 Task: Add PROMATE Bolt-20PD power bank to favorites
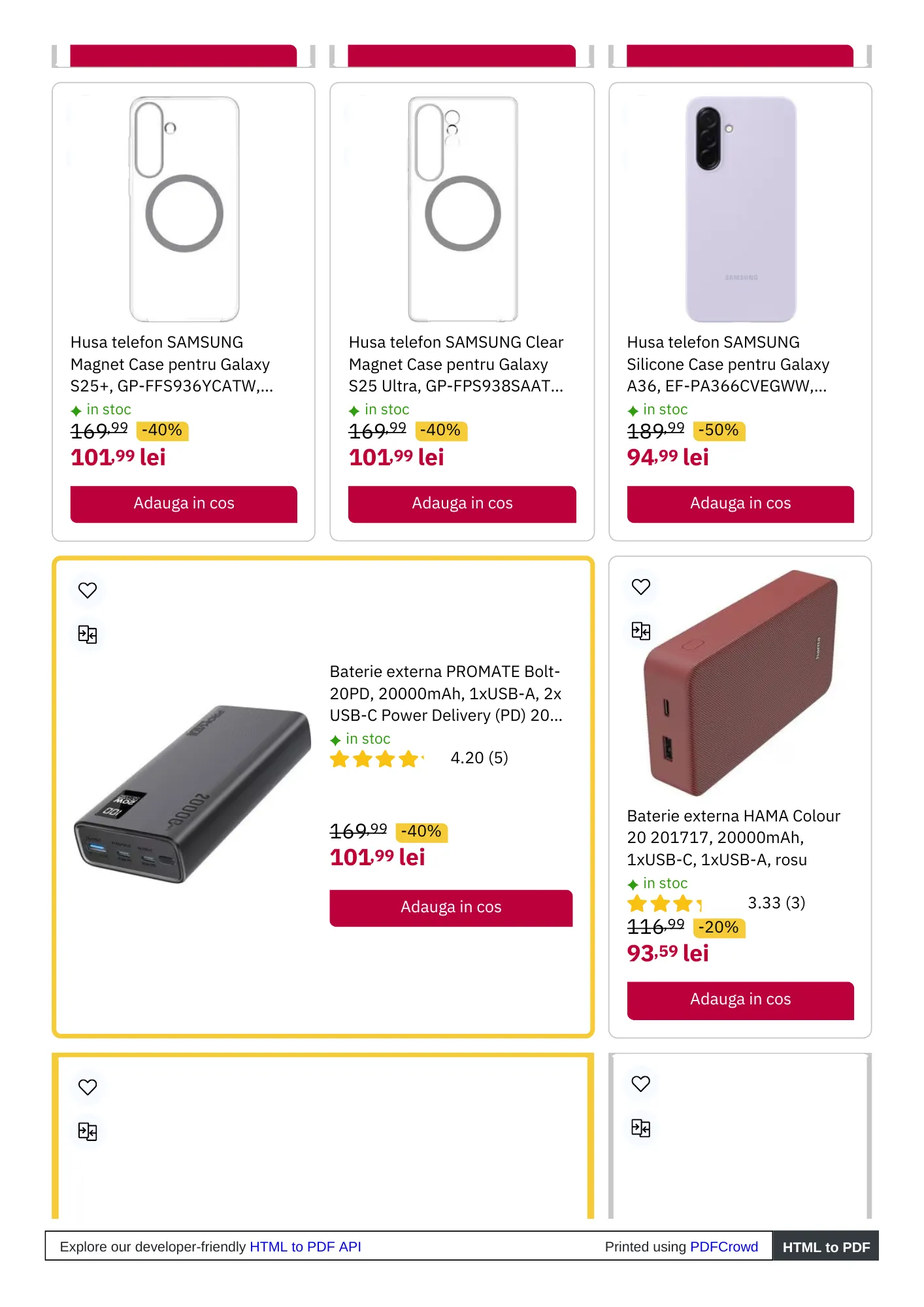tap(88, 590)
